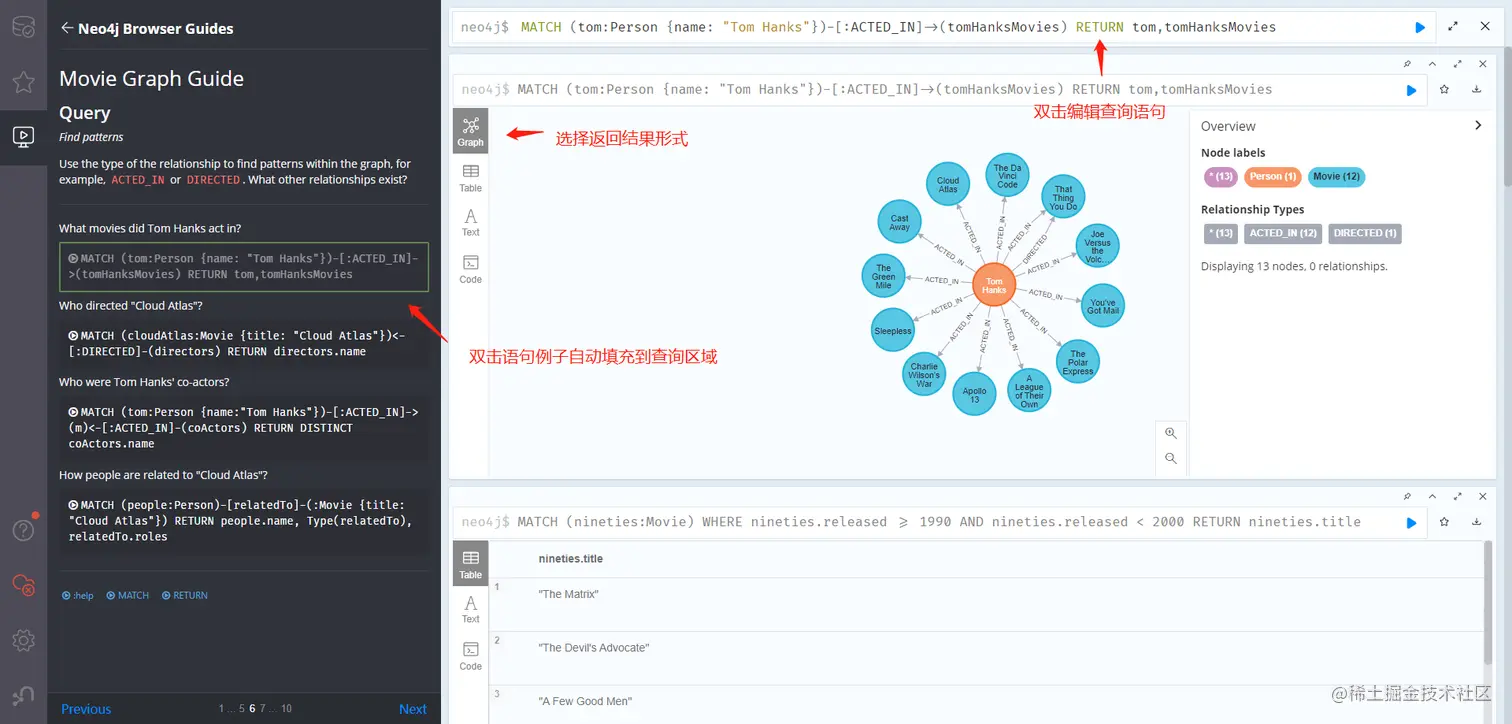The height and width of the screenshot is (724, 1512).
Task: Switch Tom Hanks frame to Table view
Action: [x=470, y=178]
